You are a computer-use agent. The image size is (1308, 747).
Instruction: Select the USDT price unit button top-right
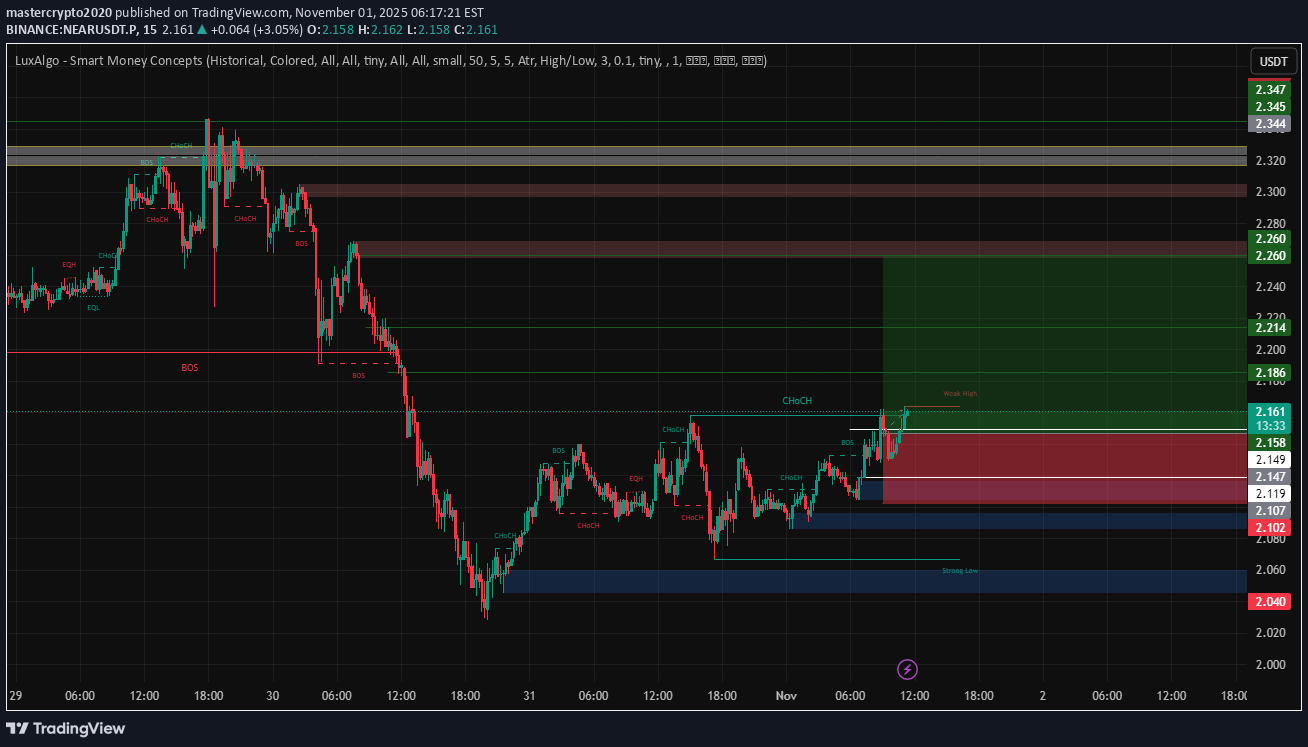[1273, 61]
